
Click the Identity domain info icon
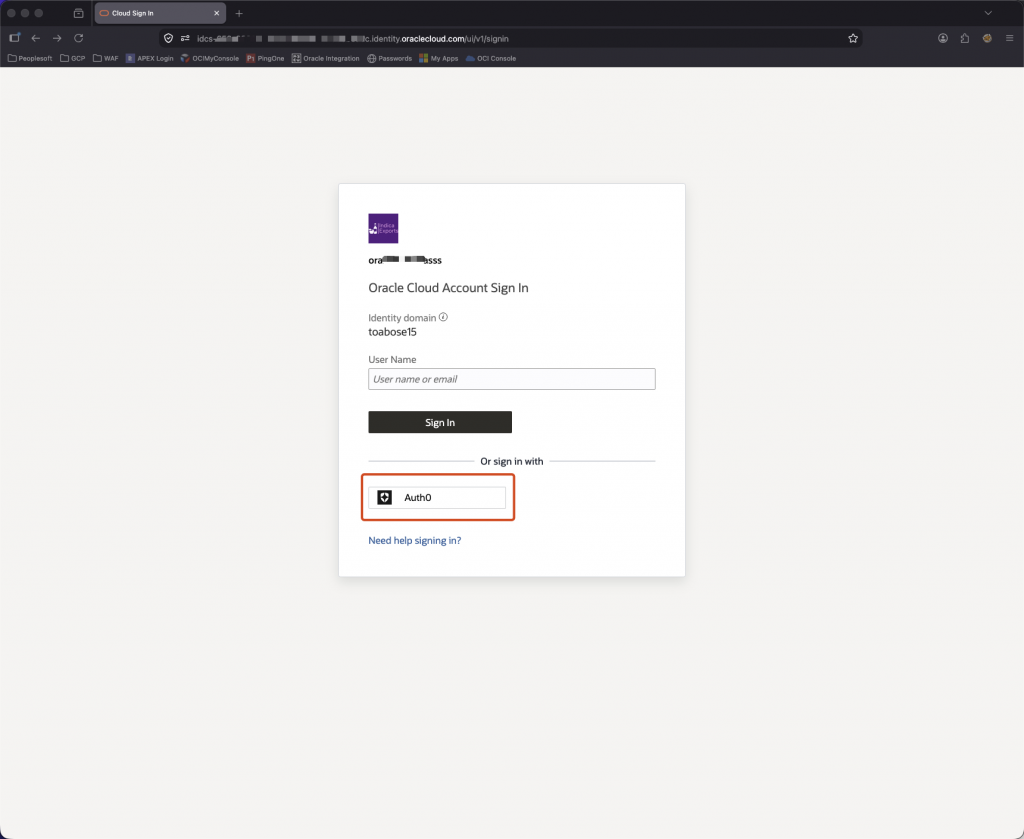click(443, 317)
